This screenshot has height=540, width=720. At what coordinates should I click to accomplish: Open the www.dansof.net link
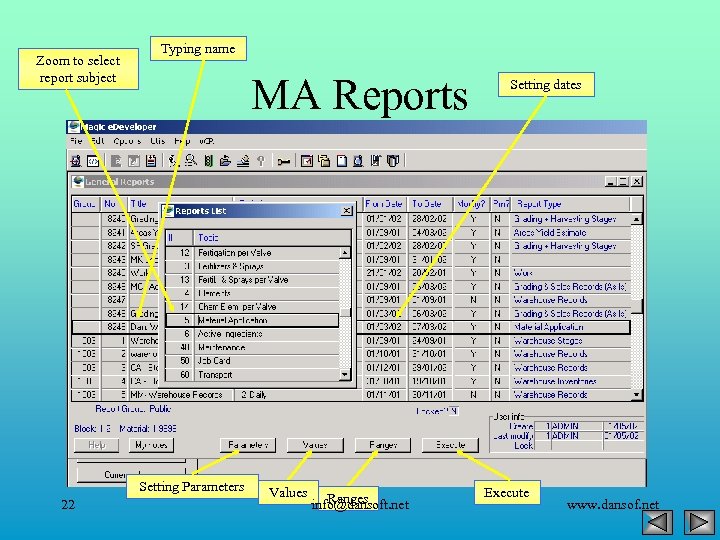coord(613,505)
